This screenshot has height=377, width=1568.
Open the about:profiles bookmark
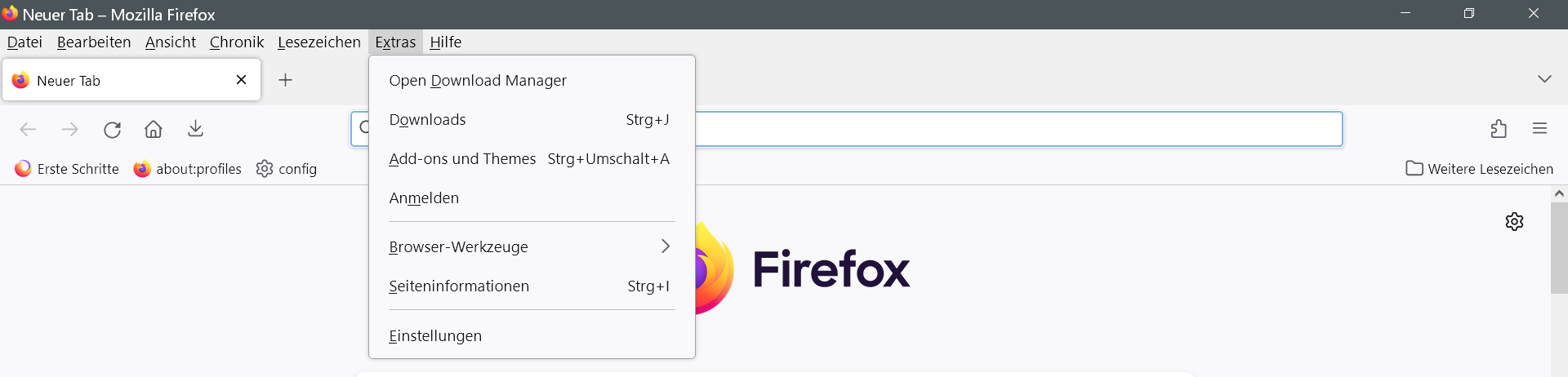pos(188,169)
